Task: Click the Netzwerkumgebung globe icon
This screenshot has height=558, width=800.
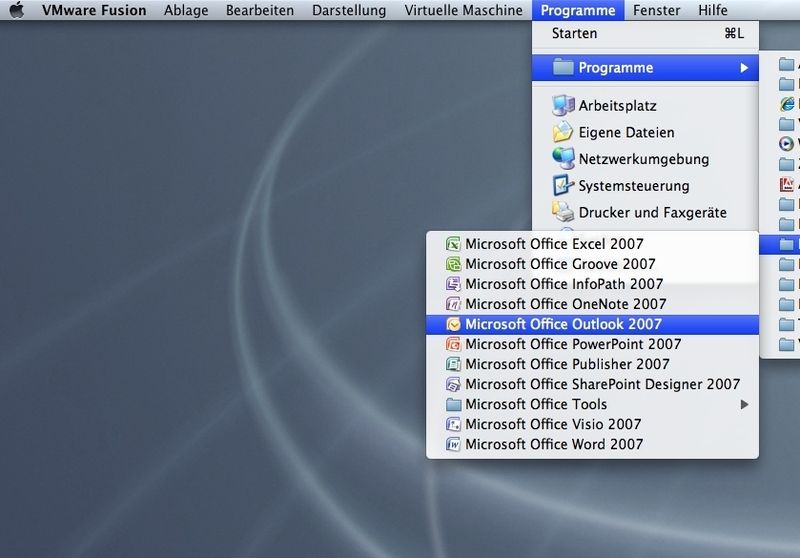Action: click(x=563, y=159)
